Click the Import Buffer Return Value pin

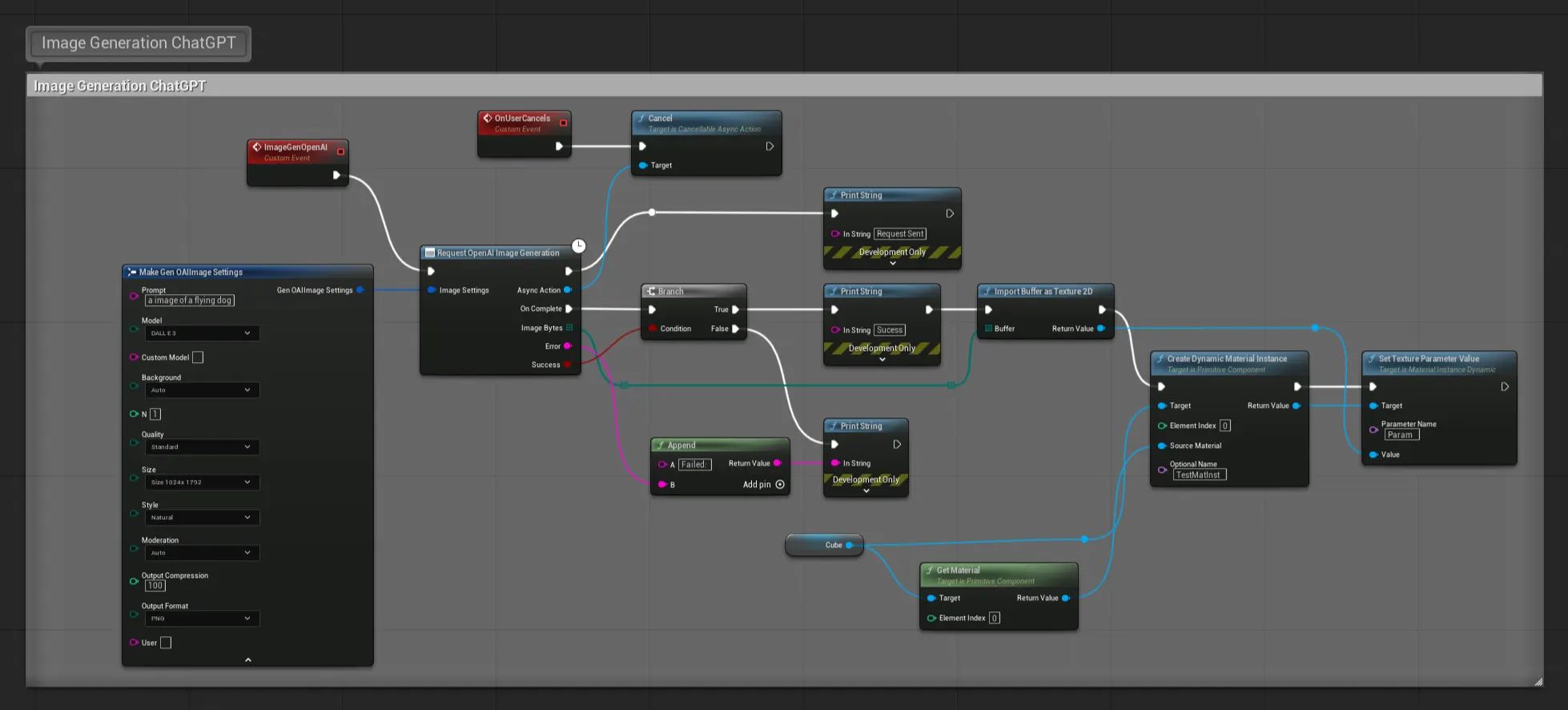pyautogui.click(x=1101, y=329)
